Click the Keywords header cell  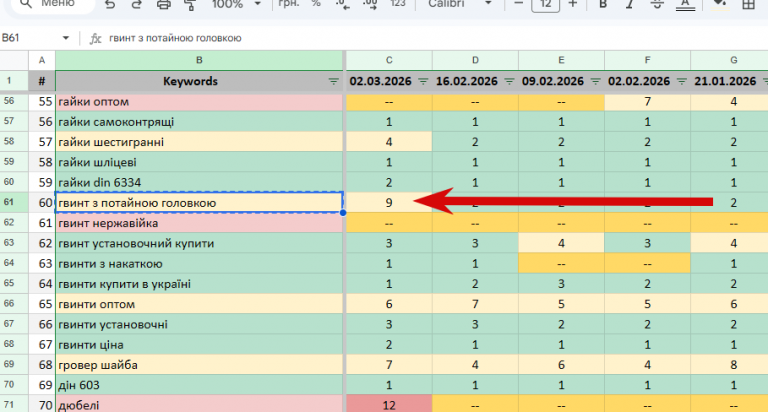pos(199,81)
